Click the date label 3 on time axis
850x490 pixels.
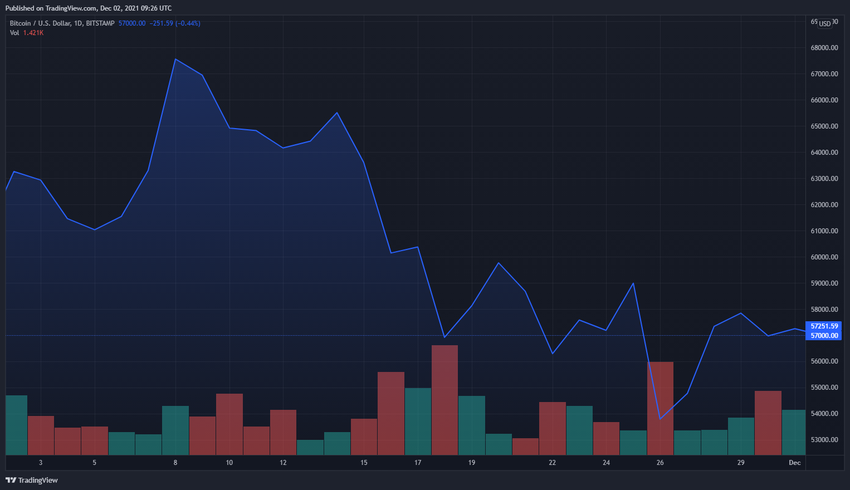pyautogui.click(x=41, y=462)
